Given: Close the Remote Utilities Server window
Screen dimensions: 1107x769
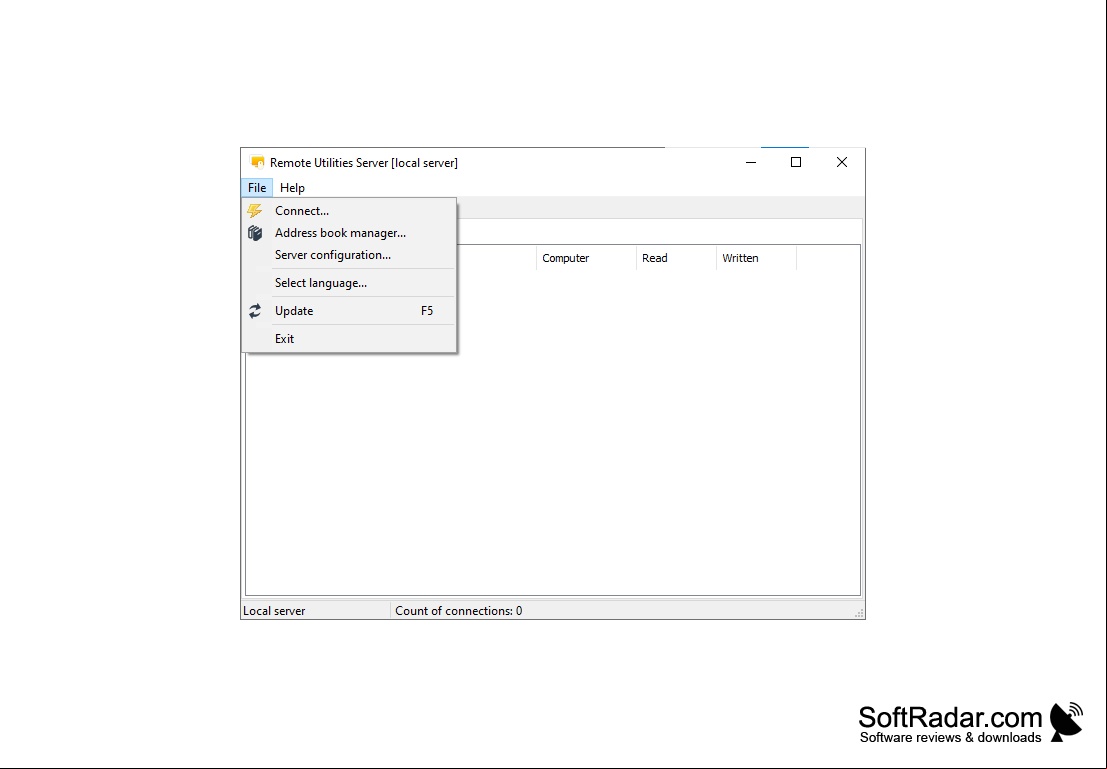Looking at the screenshot, I should click(x=842, y=162).
